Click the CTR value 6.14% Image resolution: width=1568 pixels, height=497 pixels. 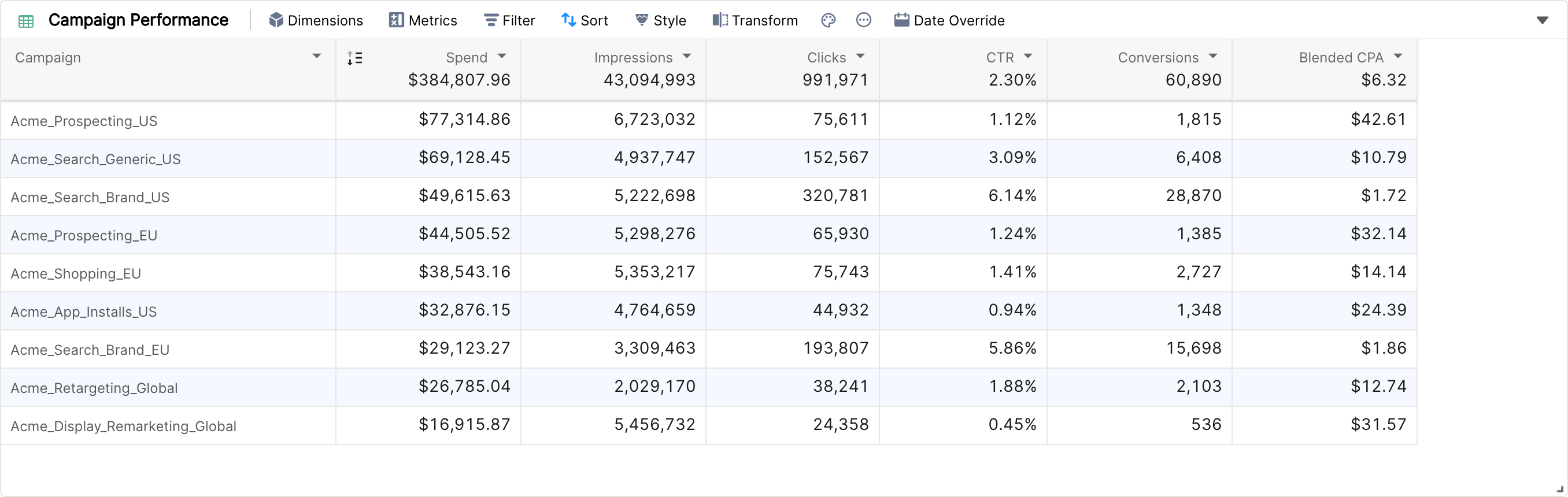[1012, 196]
